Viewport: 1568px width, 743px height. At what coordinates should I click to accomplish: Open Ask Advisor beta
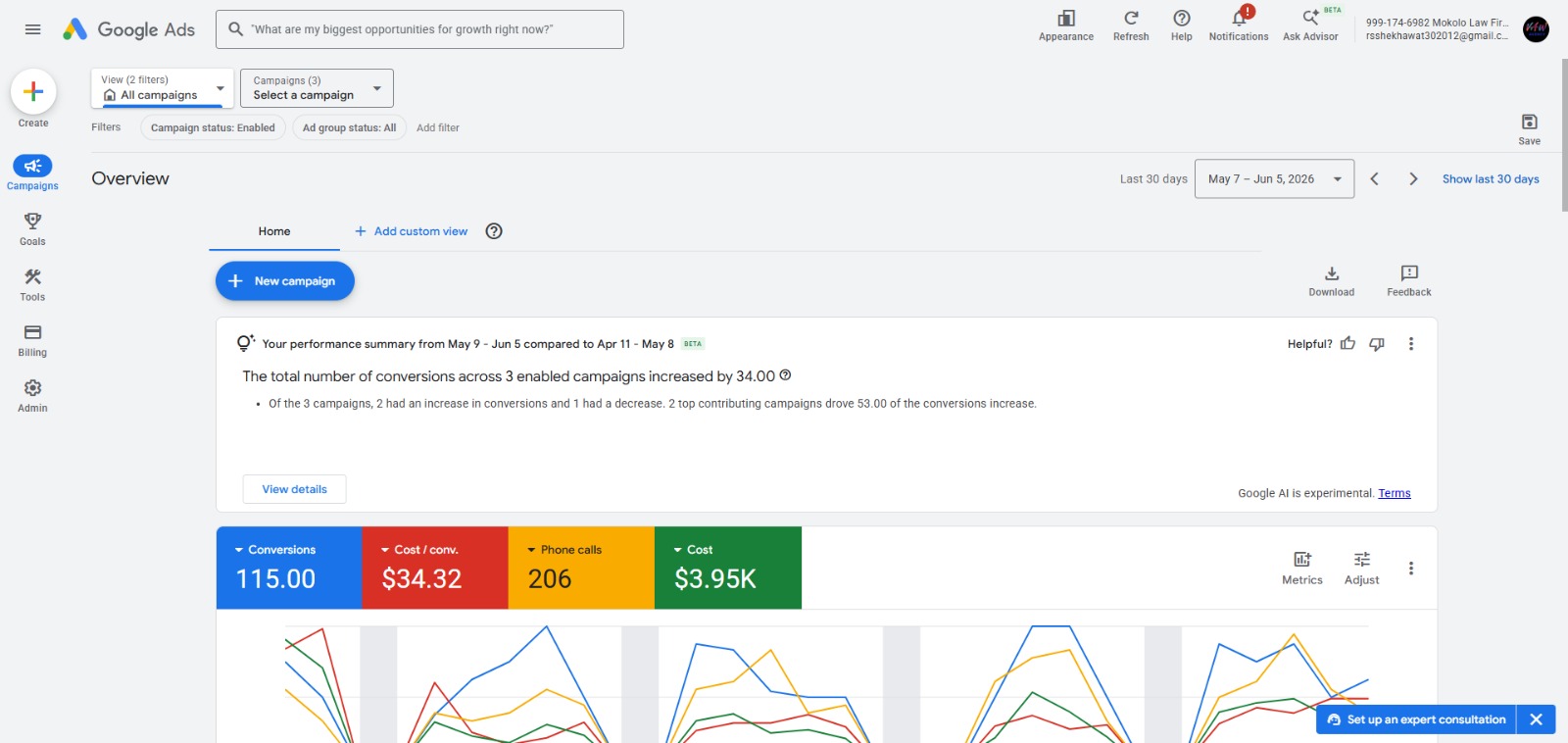click(1310, 26)
